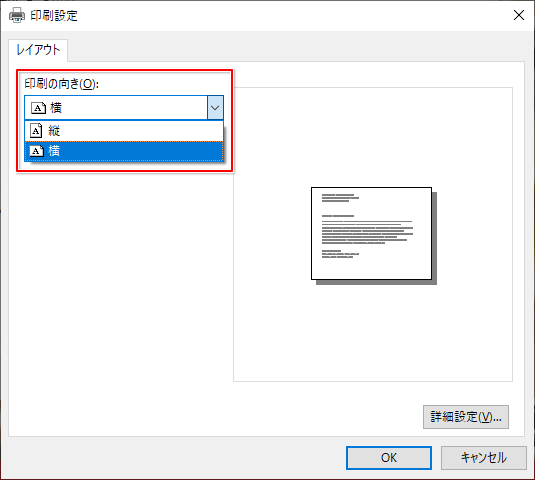Pick the highlighted 横 option in the list

(x=124, y=151)
